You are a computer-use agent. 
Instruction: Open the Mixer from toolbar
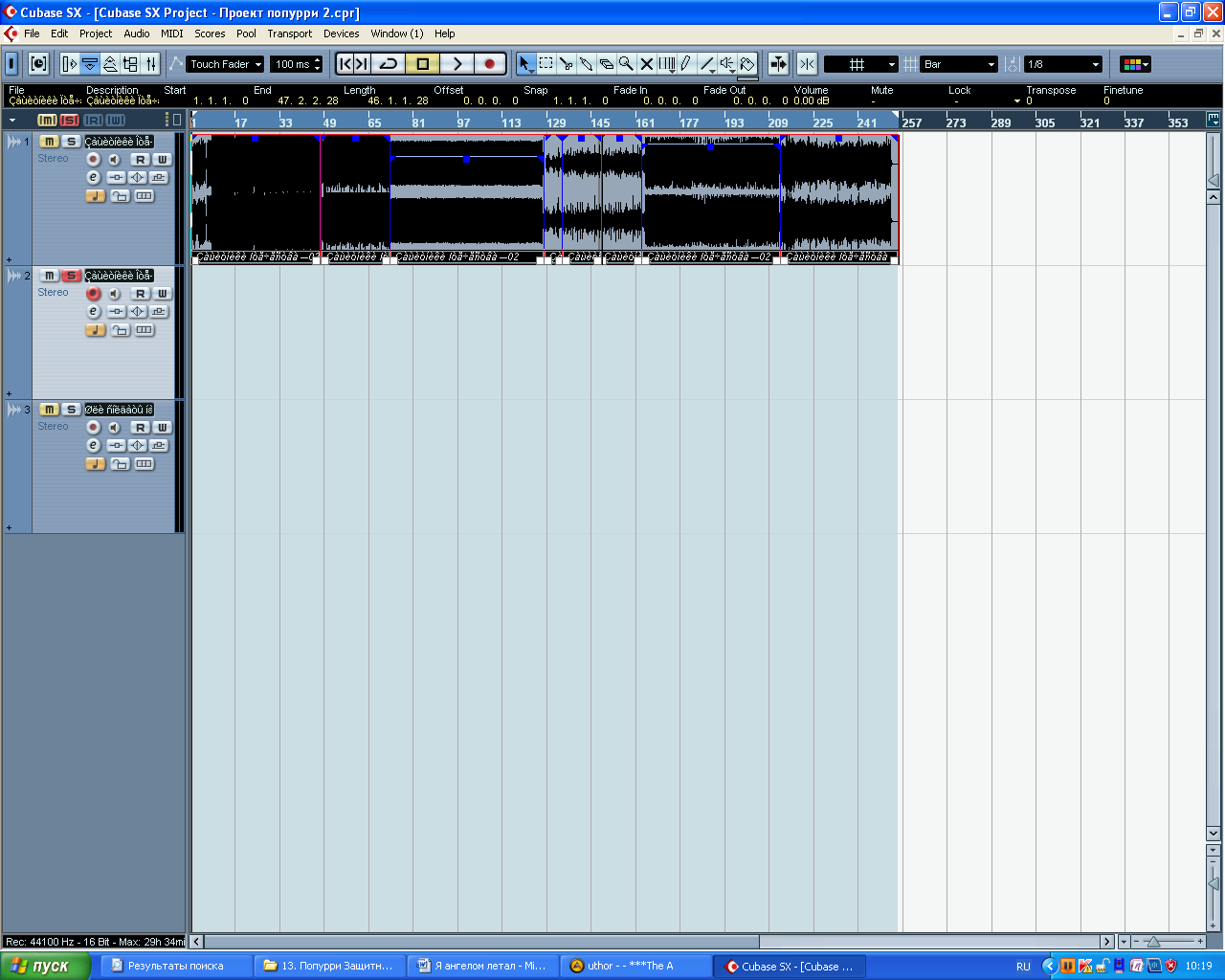[150, 64]
